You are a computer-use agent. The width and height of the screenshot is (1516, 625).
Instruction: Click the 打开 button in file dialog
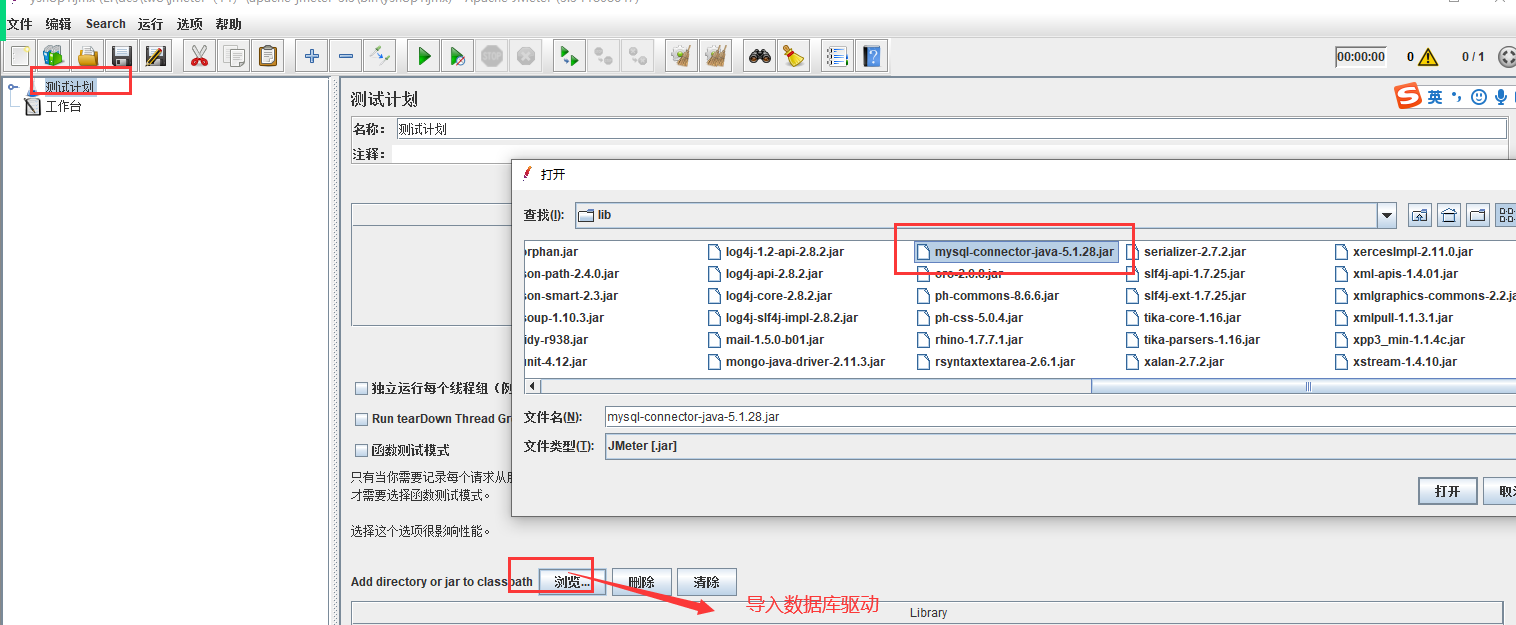pyautogui.click(x=1448, y=491)
